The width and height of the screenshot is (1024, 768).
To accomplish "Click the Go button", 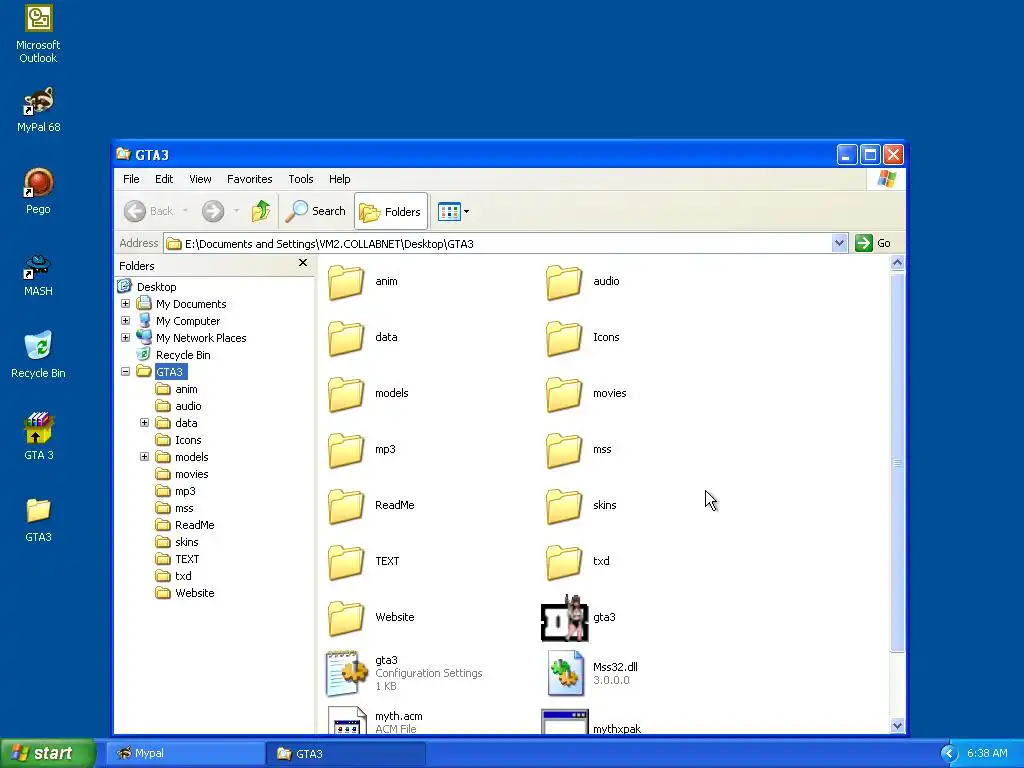I will tap(873, 244).
